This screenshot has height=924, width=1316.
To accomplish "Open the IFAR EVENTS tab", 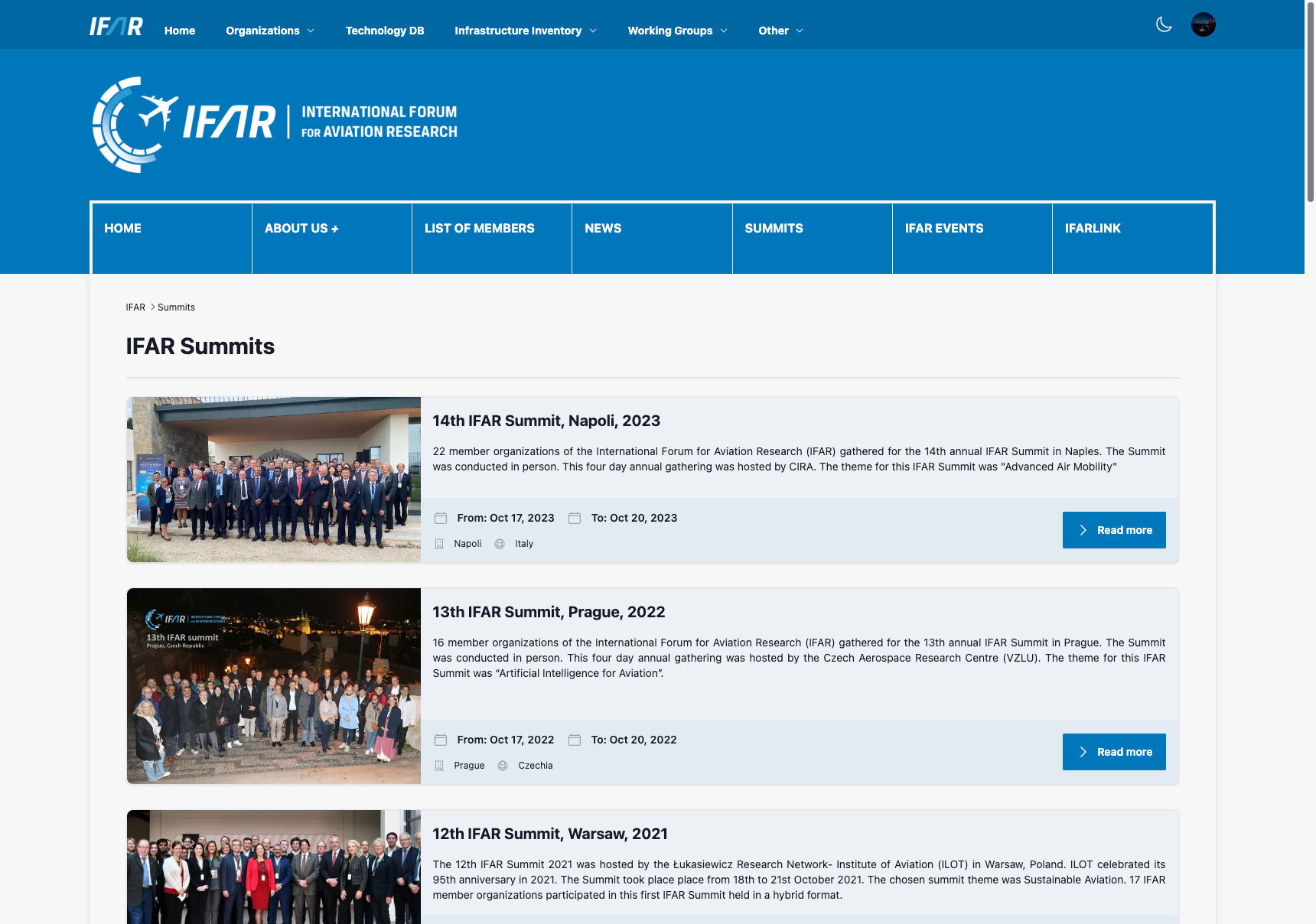I will [972, 238].
